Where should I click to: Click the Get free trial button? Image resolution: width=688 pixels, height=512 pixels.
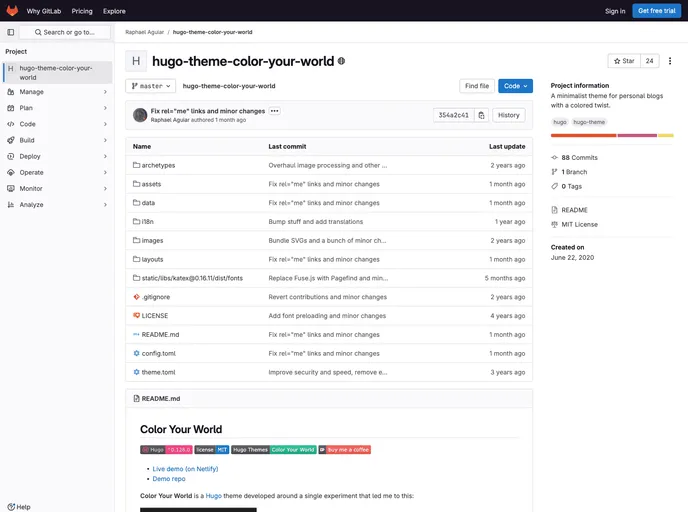pos(656,11)
